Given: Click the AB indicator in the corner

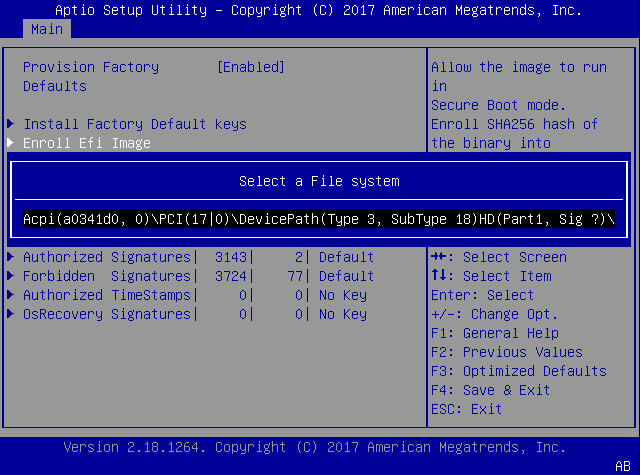Looking at the screenshot, I should point(623,466).
